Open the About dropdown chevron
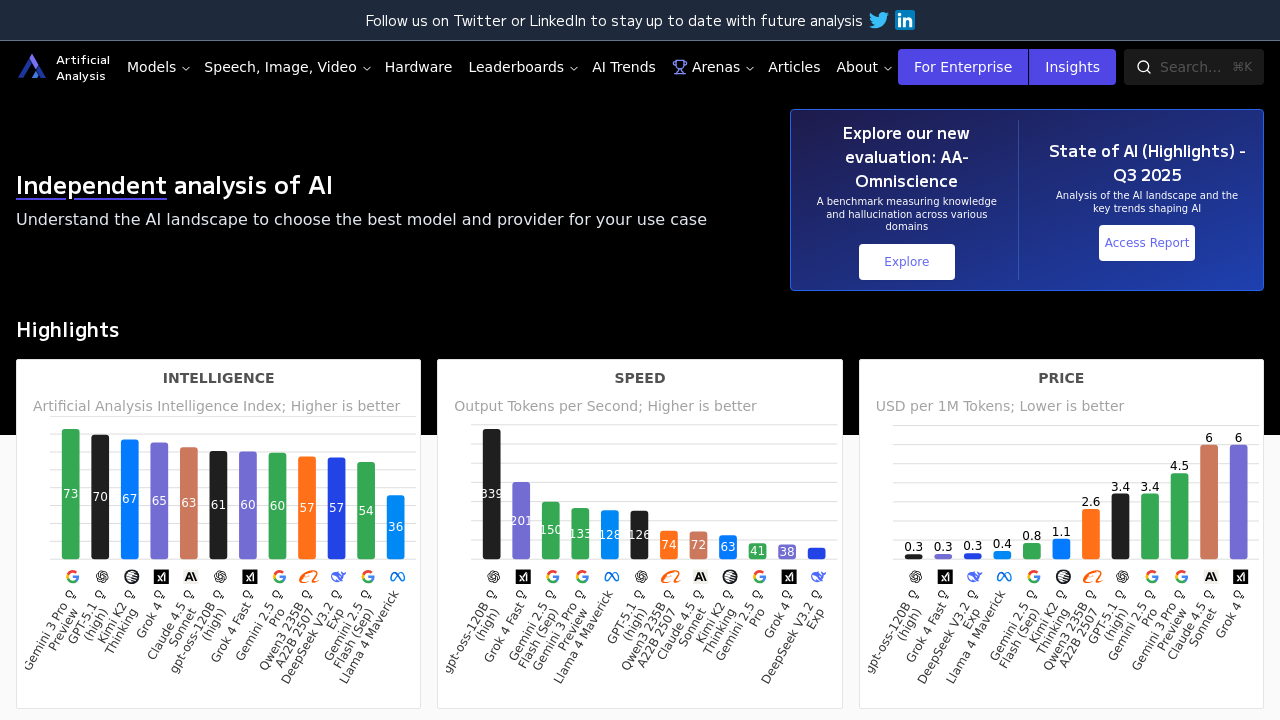 click(886, 67)
